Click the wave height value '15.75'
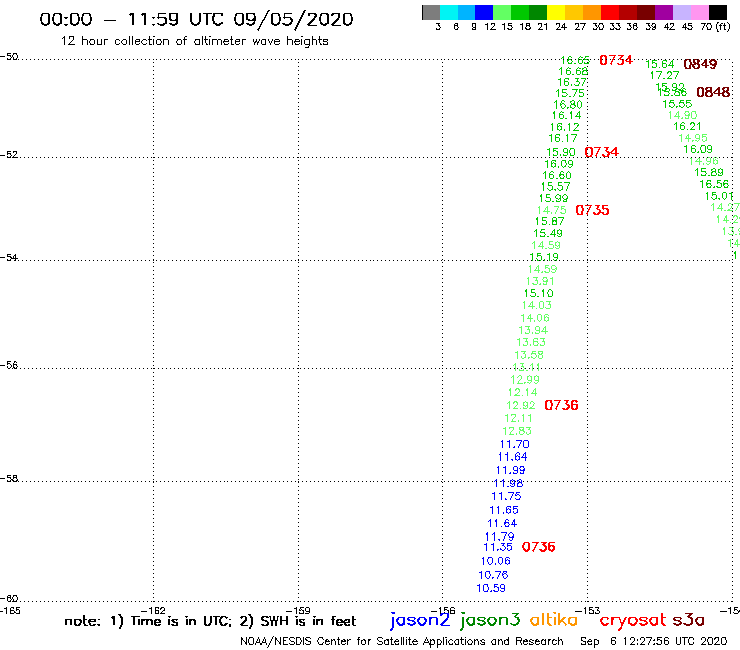Screen dimensions: 740x650 570,93
